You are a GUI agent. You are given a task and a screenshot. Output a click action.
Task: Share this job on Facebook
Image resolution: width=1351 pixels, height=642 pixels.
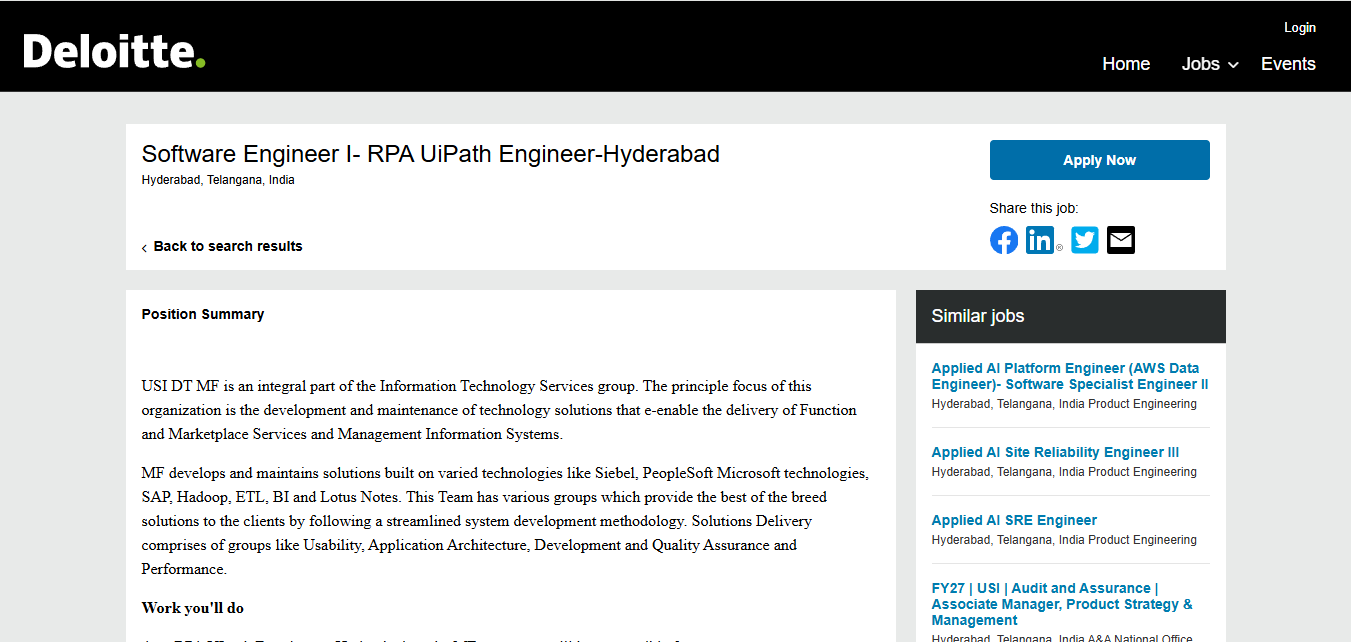click(x=1004, y=240)
